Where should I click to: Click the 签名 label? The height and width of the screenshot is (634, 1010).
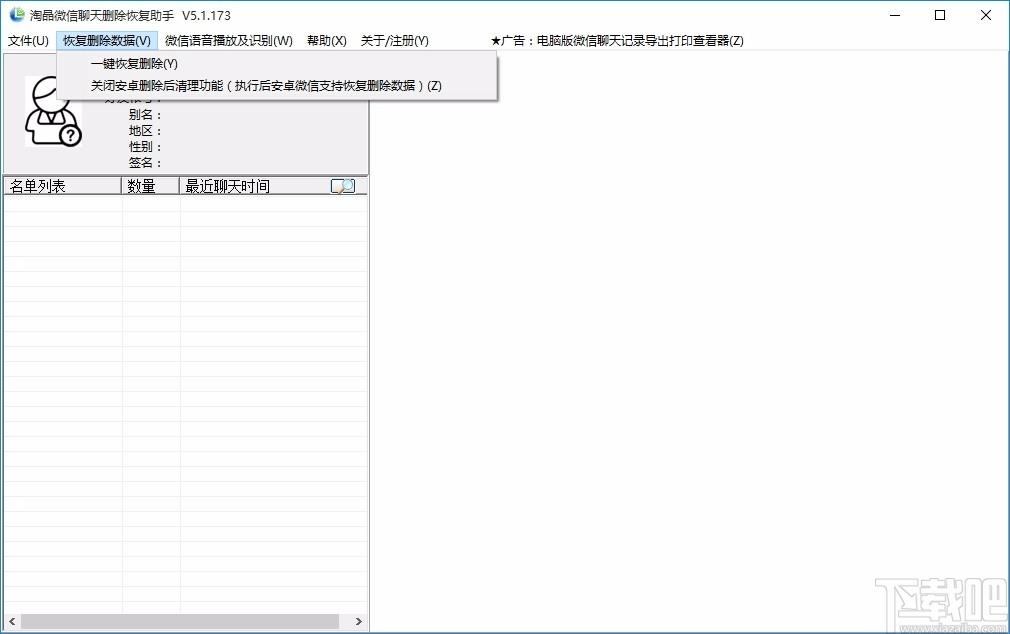(x=145, y=163)
